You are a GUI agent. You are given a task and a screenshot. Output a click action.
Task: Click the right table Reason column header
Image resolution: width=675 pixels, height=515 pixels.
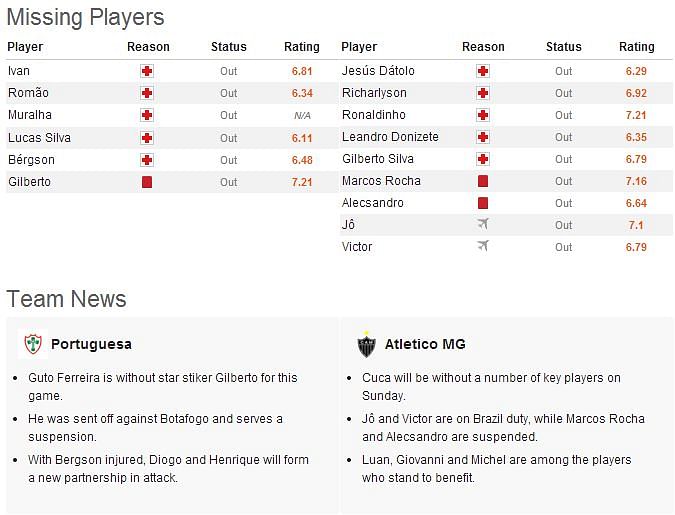(483, 47)
